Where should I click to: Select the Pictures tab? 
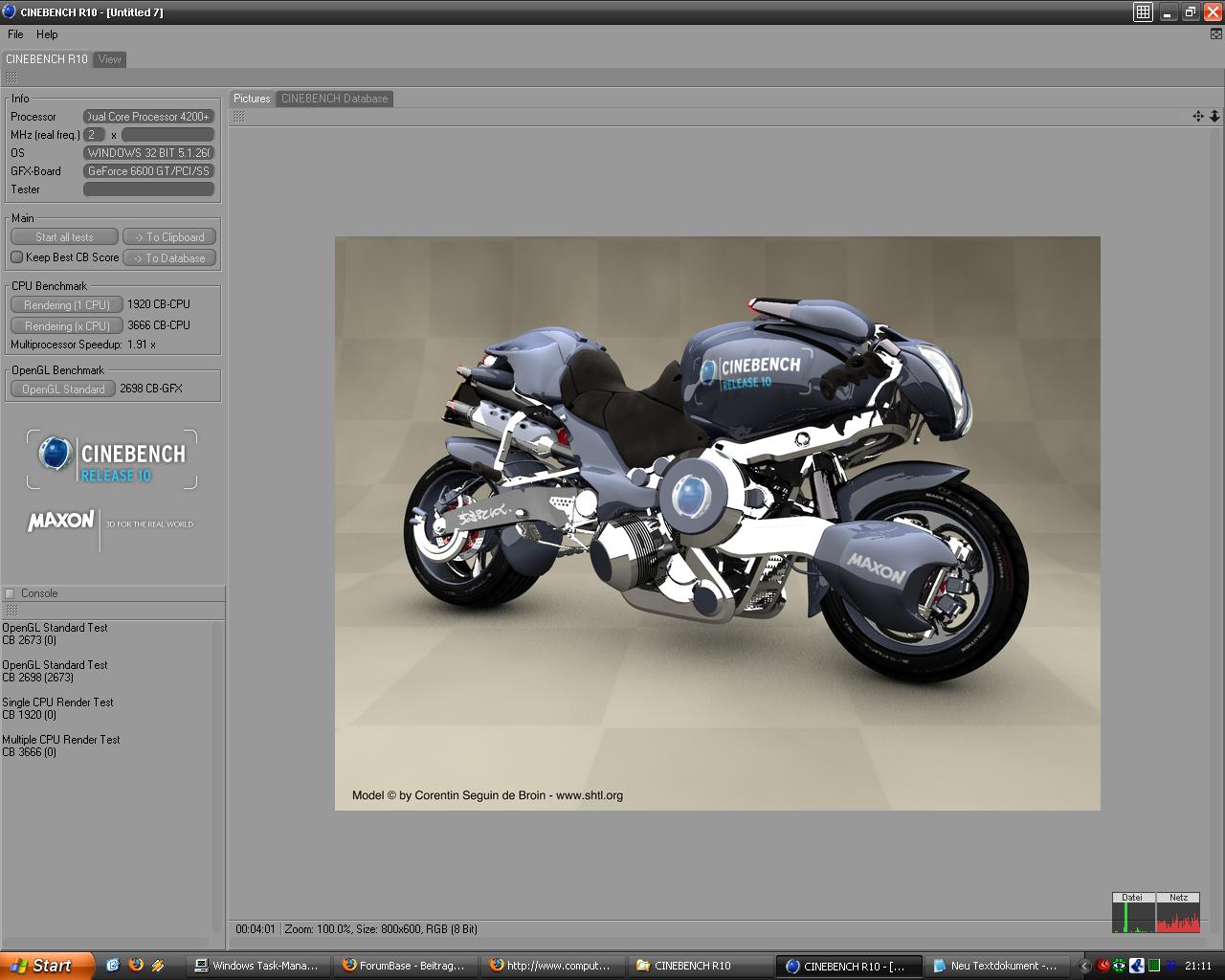[x=252, y=99]
